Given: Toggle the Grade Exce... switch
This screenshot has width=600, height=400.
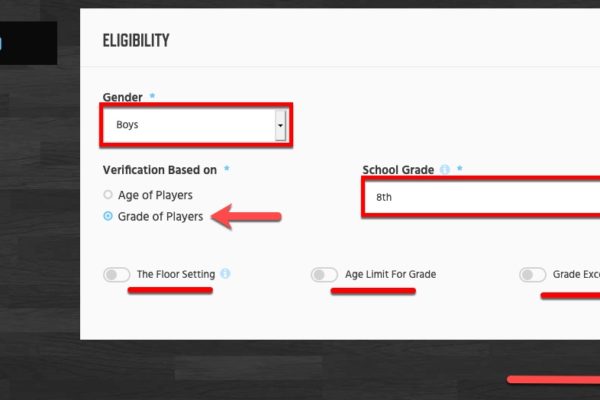Looking at the screenshot, I should pos(532,274).
